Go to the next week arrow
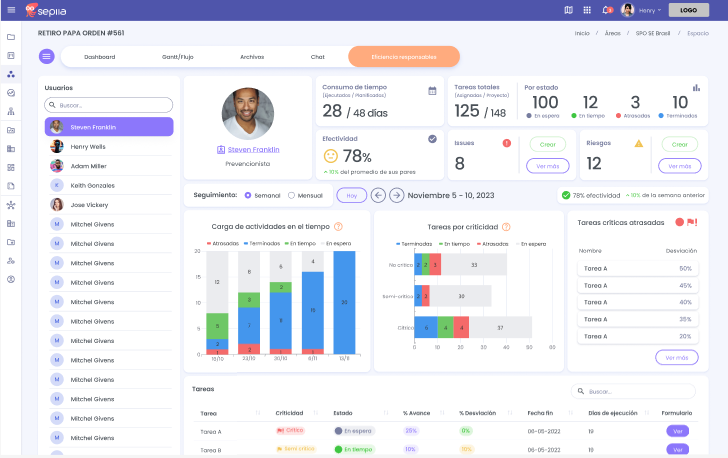This screenshot has width=728, height=458. [x=396, y=195]
